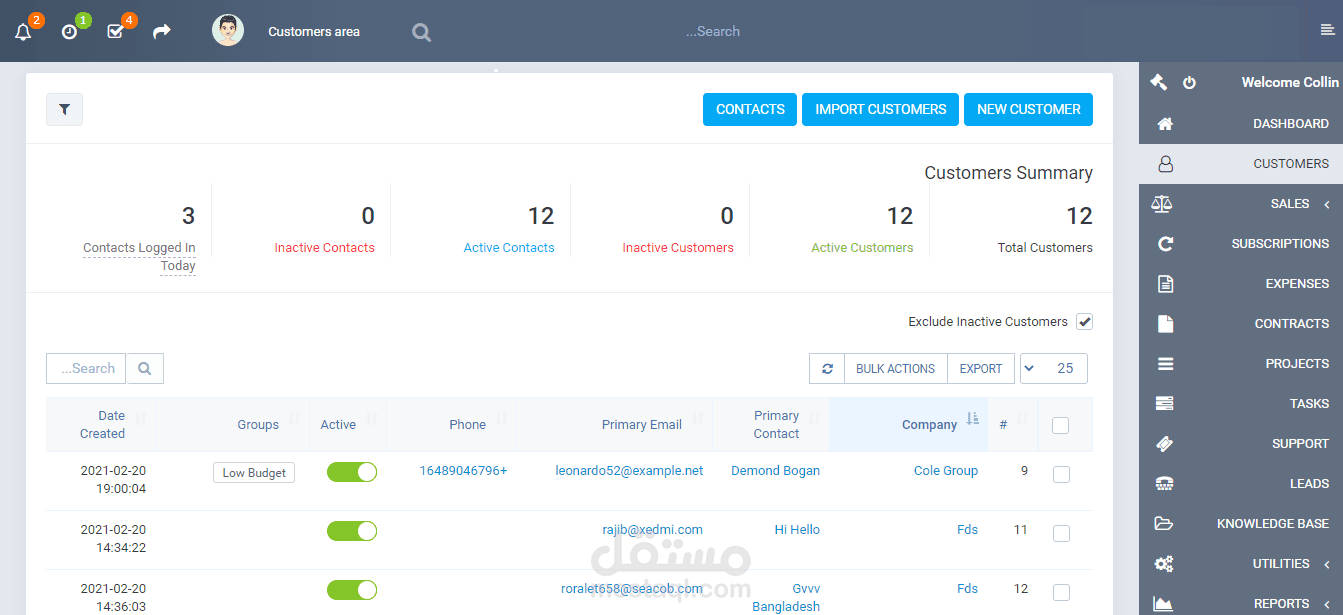
Task: Reload the customers table with refresh icon
Action: (827, 369)
